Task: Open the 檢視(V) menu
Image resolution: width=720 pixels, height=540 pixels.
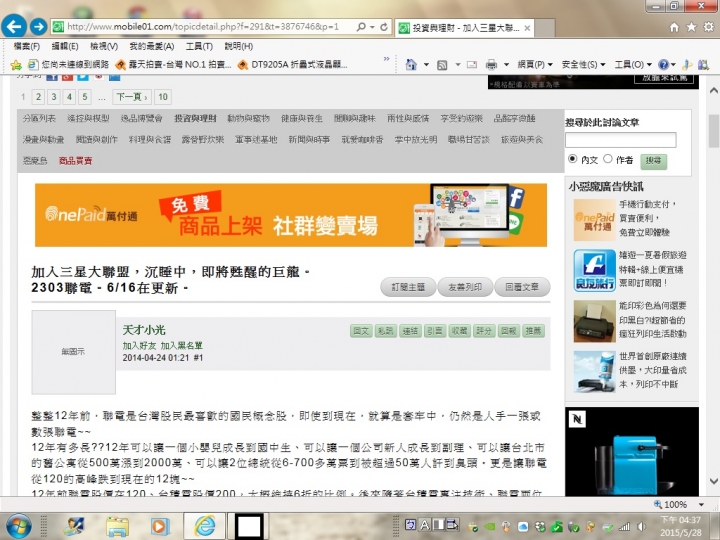Action: pyautogui.click(x=104, y=46)
